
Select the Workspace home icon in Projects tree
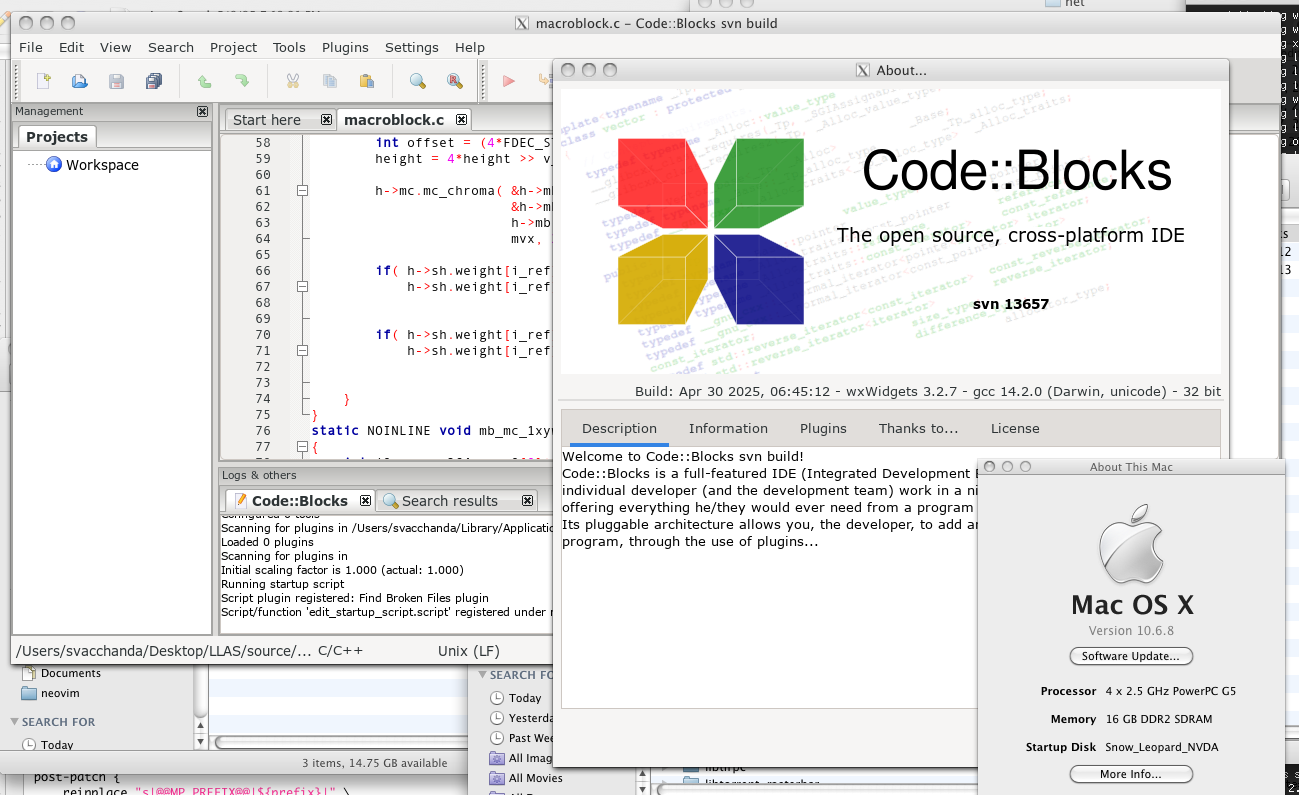click(x=54, y=164)
